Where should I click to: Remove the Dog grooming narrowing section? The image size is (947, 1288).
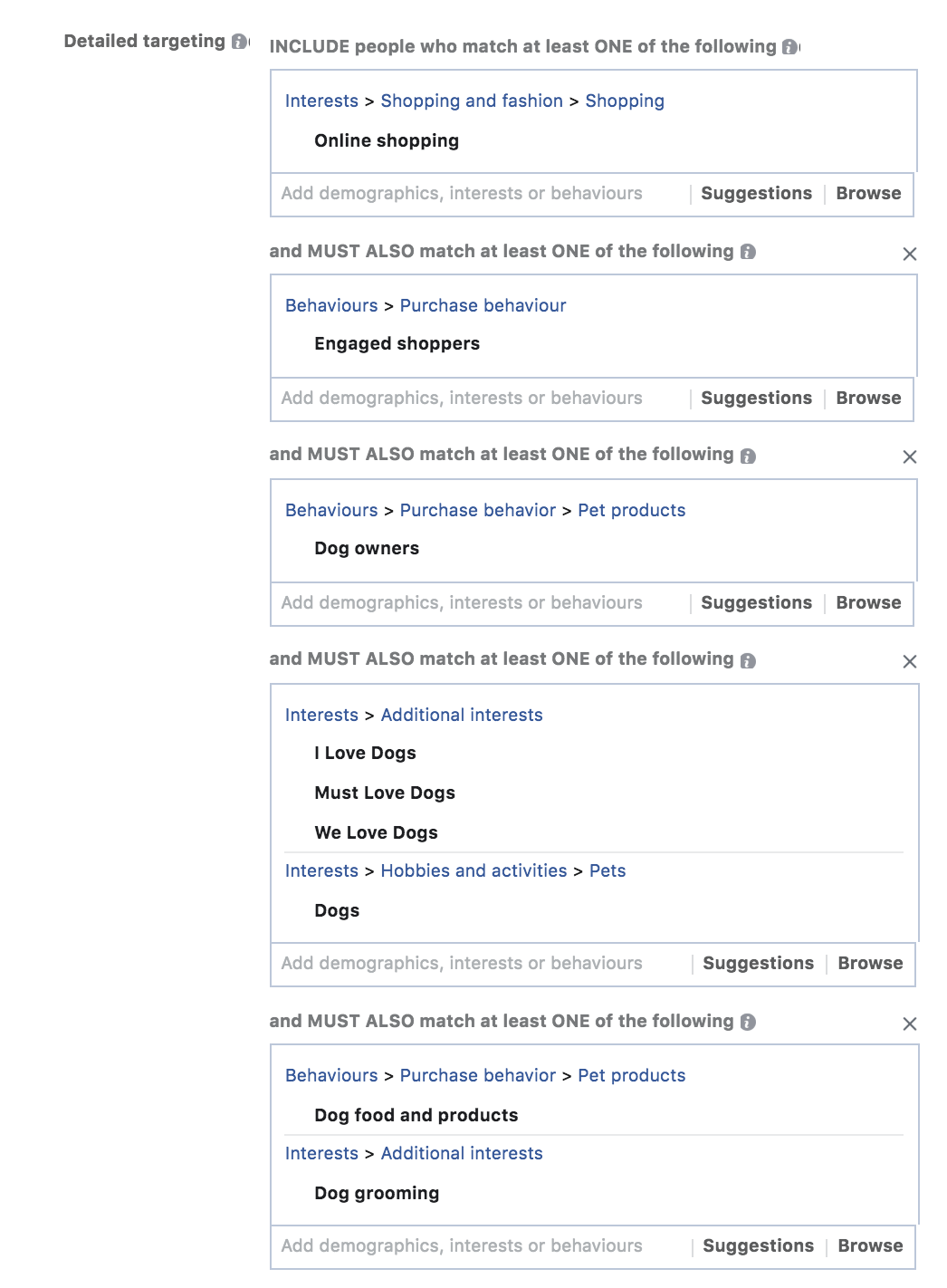[911, 1024]
